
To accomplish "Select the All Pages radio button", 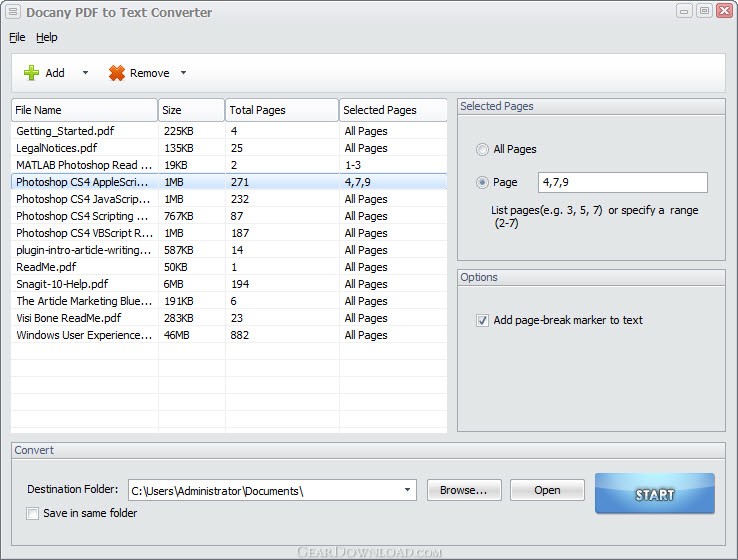I will (x=482, y=149).
